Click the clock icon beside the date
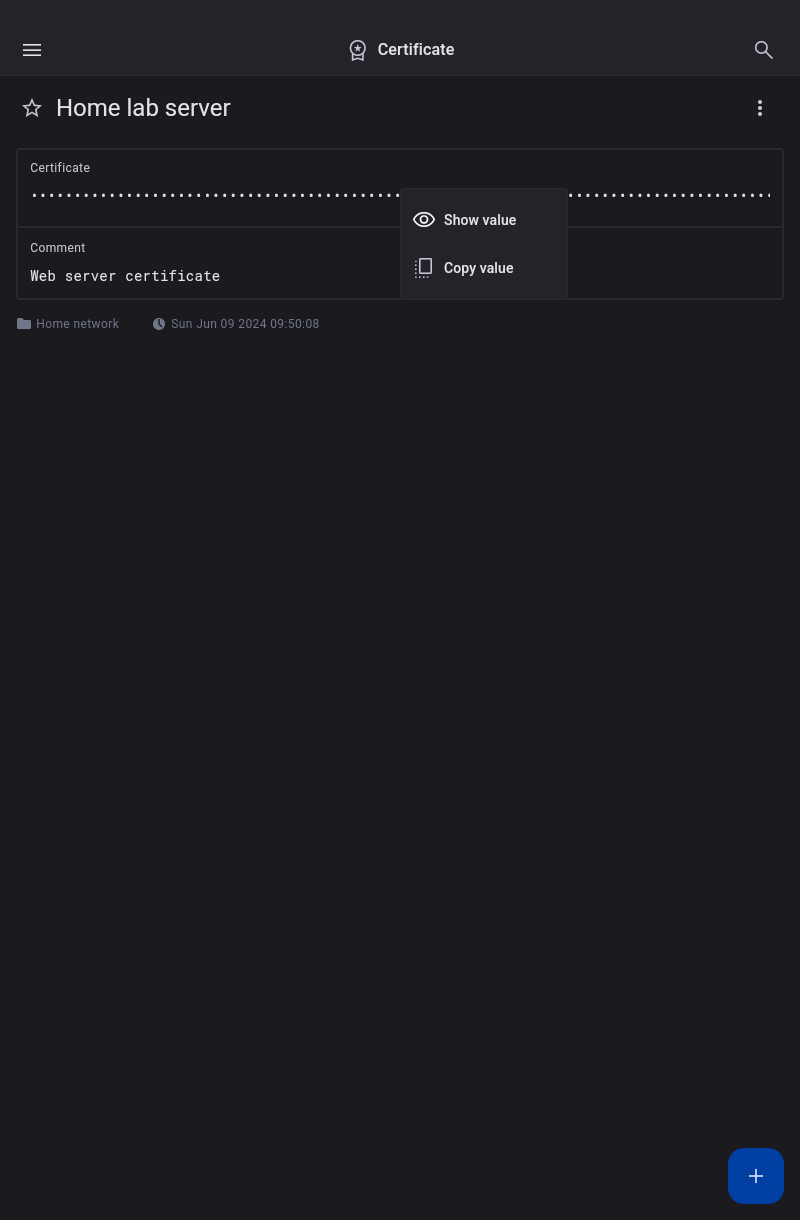The width and height of the screenshot is (800, 1220). pyautogui.click(x=159, y=324)
